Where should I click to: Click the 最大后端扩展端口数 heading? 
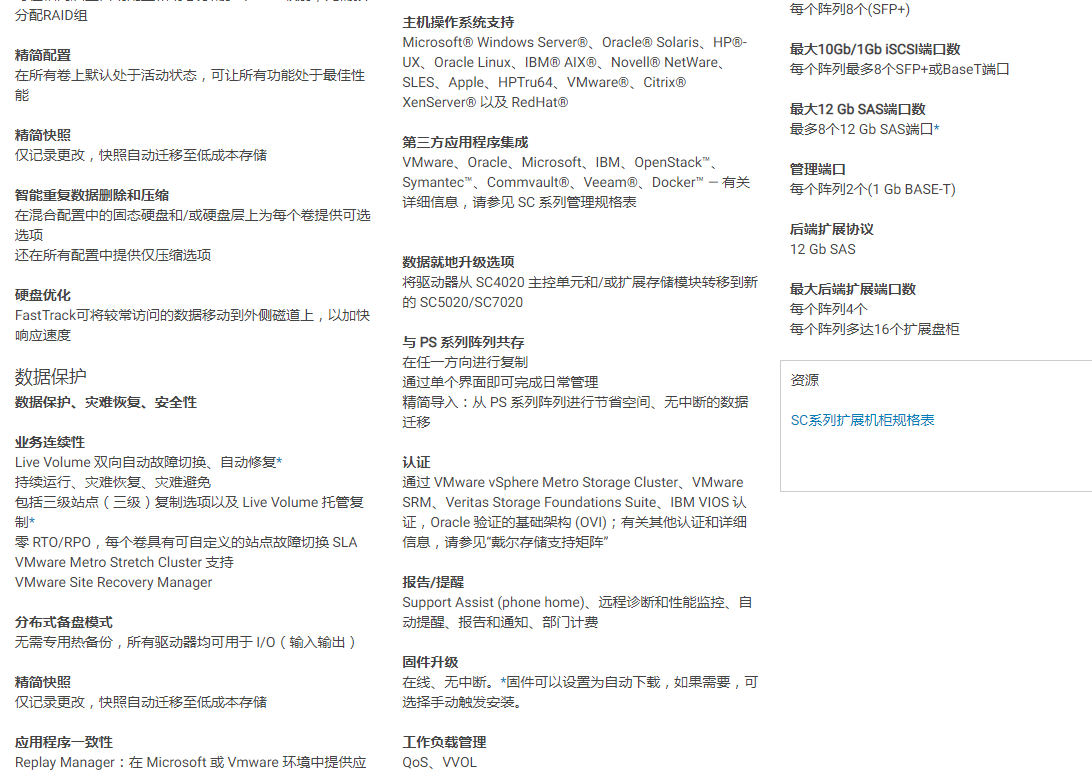click(852, 288)
